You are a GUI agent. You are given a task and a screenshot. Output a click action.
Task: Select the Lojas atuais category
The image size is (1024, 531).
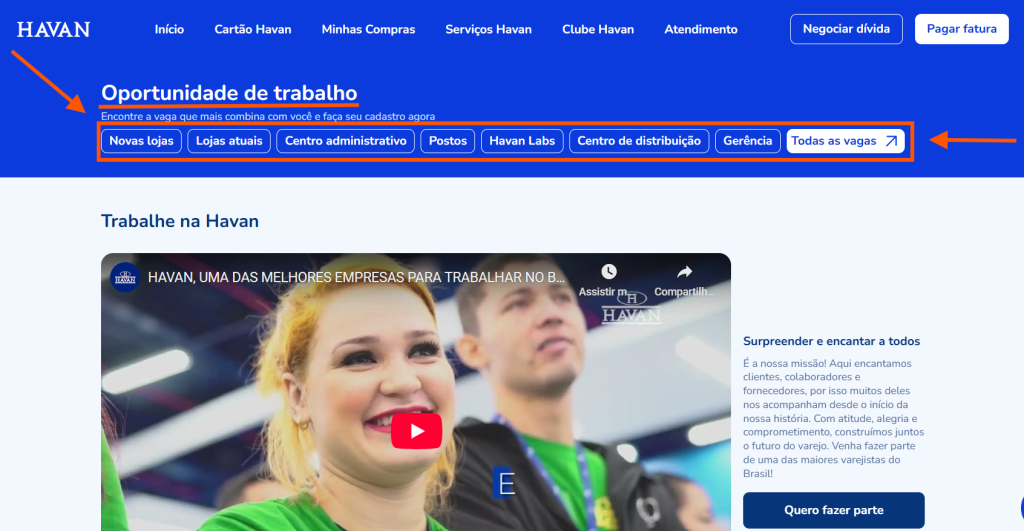229,141
